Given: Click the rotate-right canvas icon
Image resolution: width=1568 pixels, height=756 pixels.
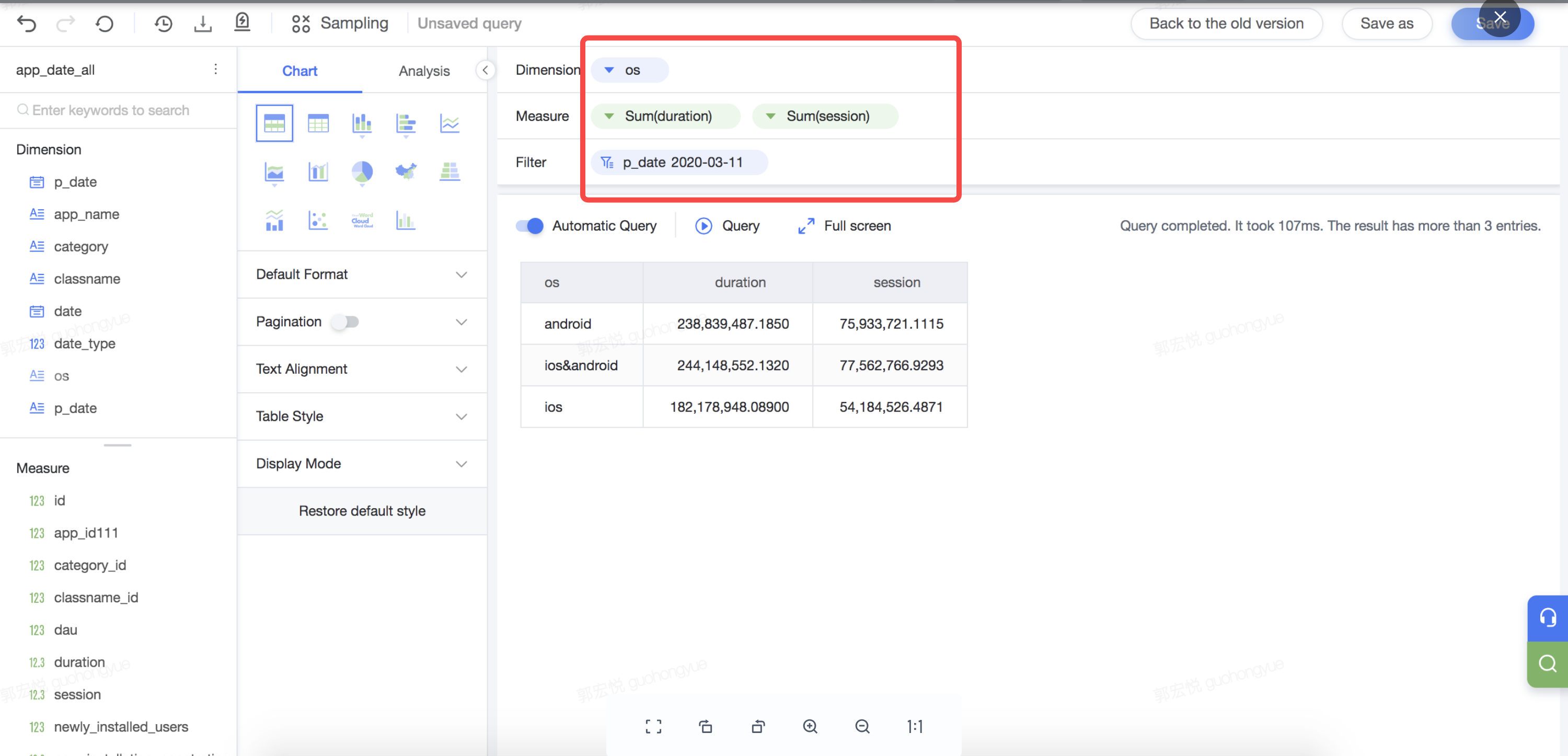Looking at the screenshot, I should click(x=758, y=726).
